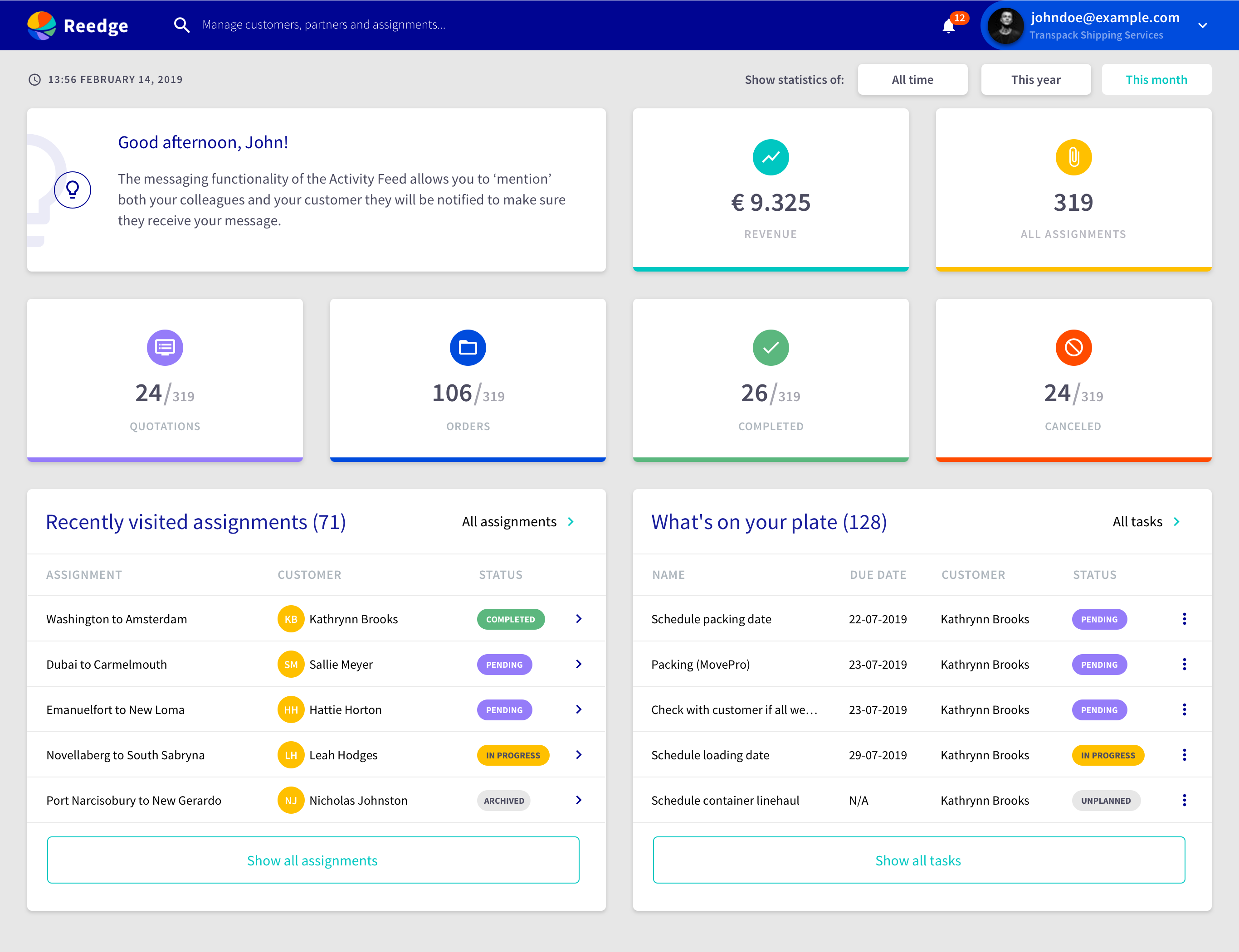Click the green completed checkmark icon
The width and height of the screenshot is (1239, 952).
point(770,347)
